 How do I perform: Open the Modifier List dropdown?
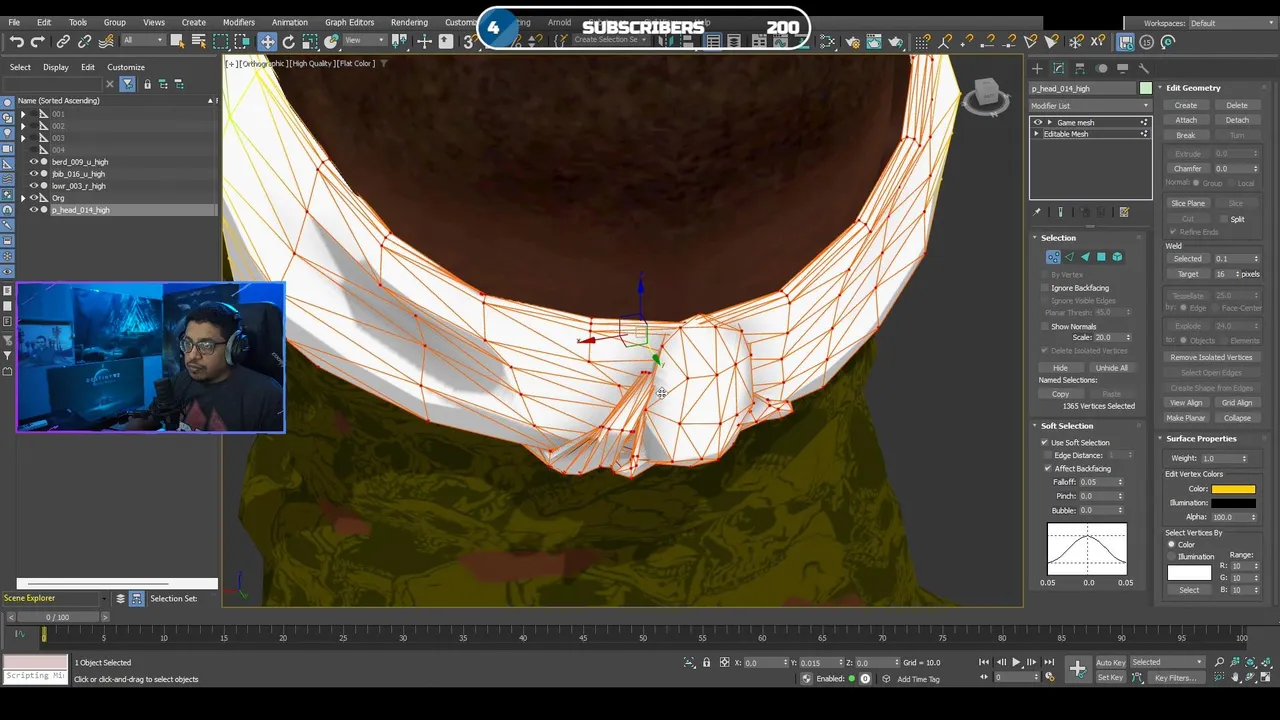tap(1091, 106)
